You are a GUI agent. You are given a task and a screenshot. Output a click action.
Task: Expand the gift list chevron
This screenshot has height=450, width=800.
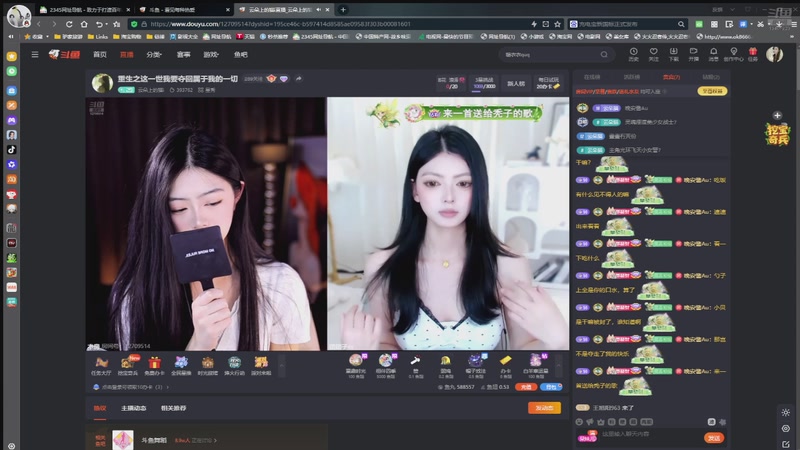point(559,365)
